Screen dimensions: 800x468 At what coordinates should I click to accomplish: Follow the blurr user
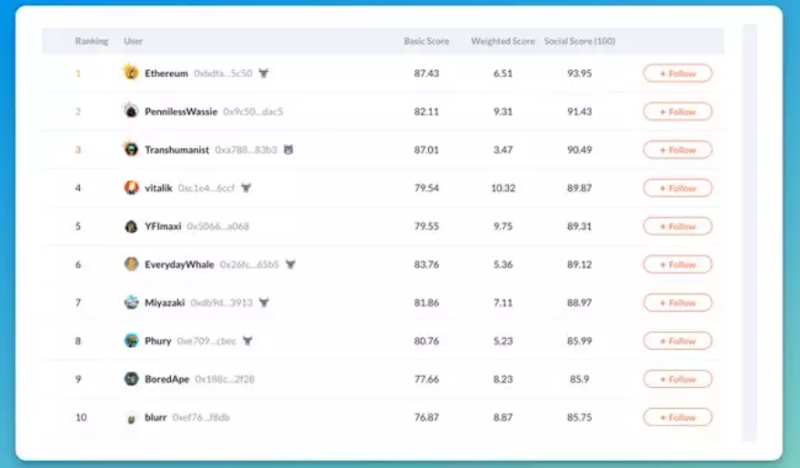coord(677,417)
